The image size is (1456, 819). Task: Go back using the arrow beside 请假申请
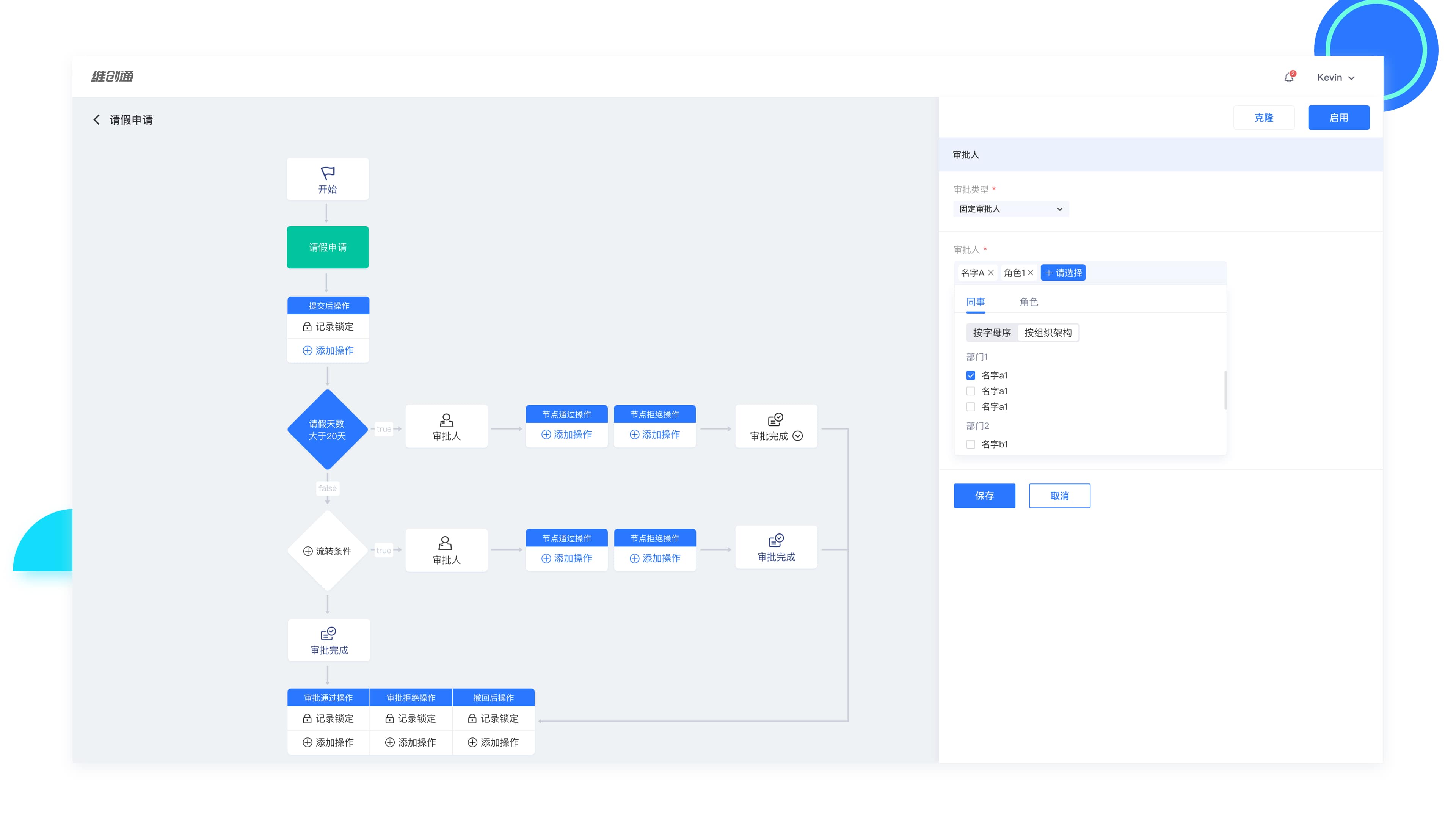[x=97, y=120]
